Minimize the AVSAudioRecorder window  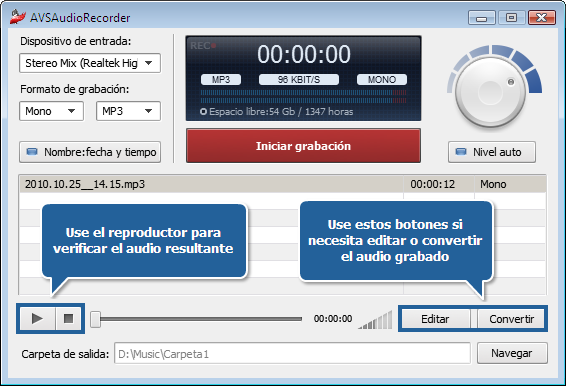482,18
